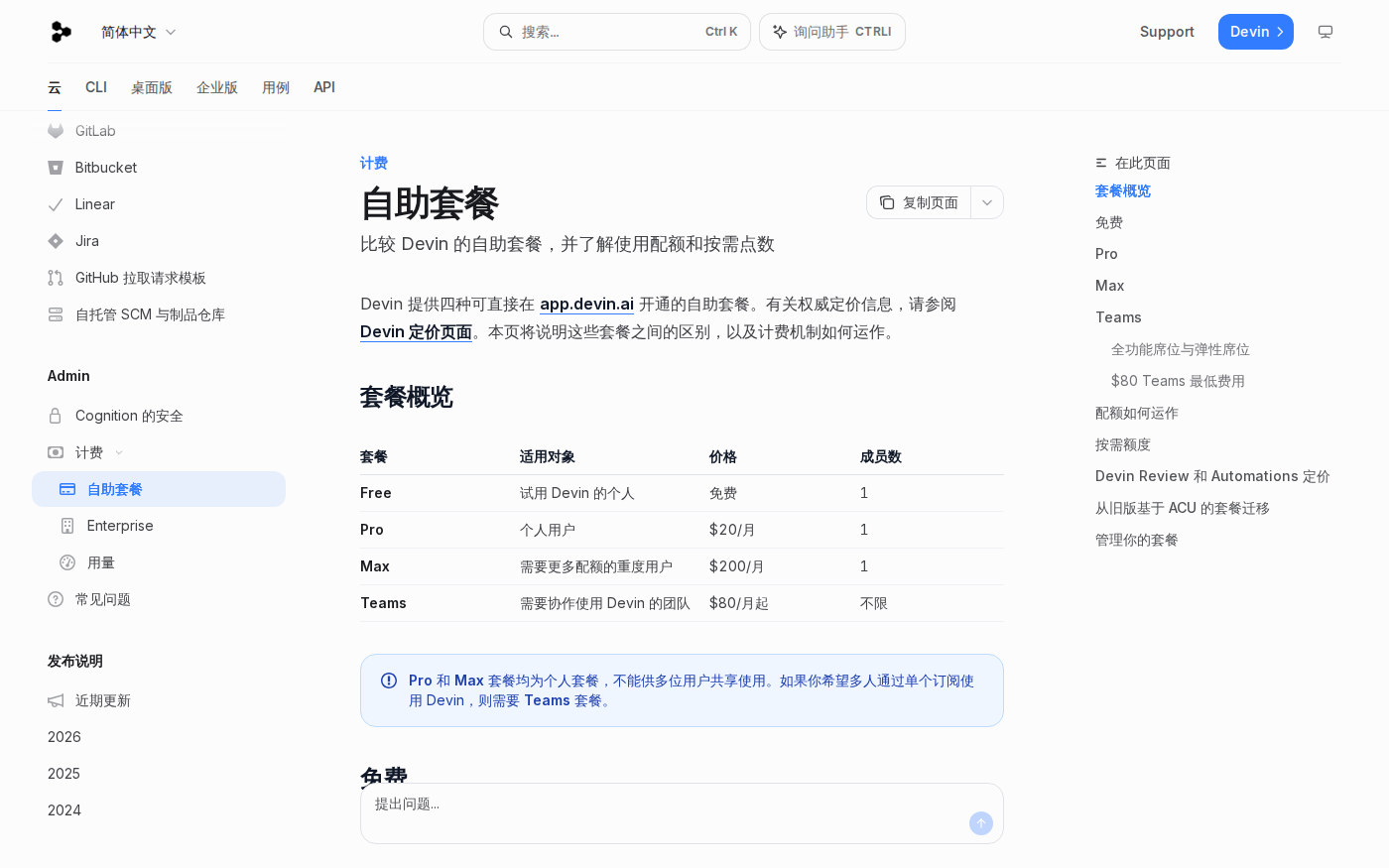Jump to 按需额度 section

click(1123, 444)
